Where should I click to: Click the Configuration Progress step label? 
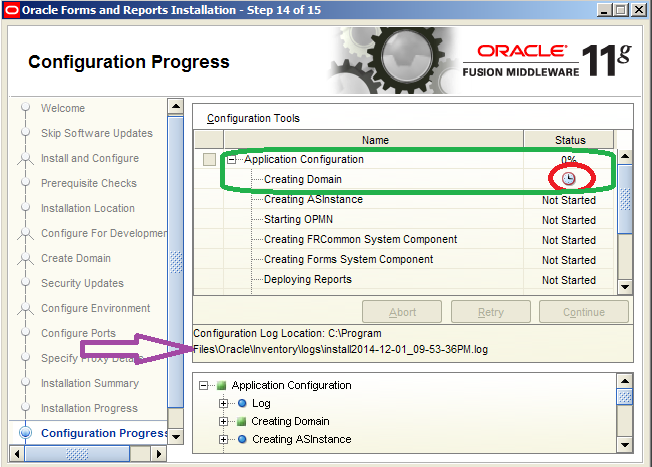[x=104, y=433]
